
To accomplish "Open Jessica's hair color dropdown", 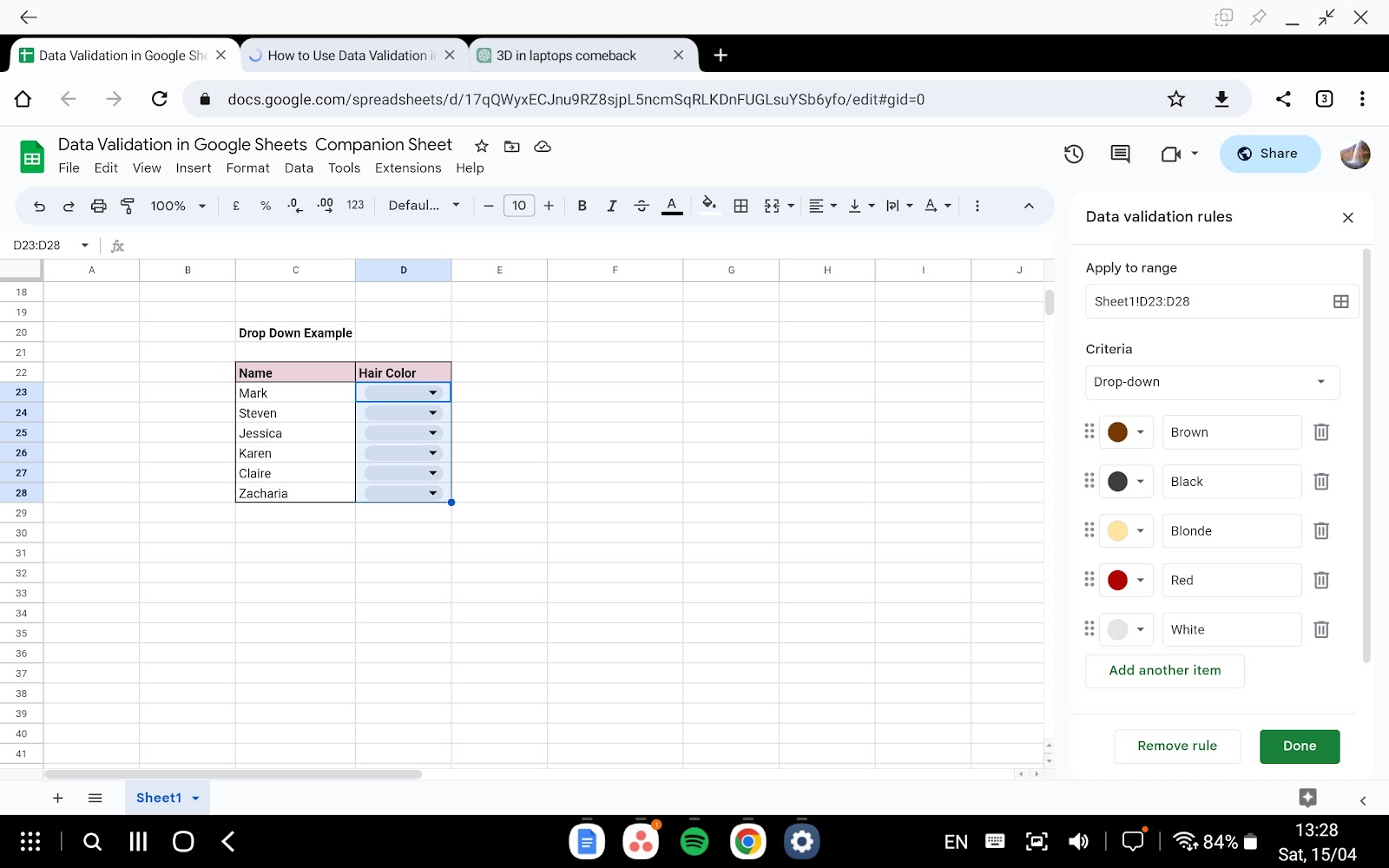I will (432, 433).
